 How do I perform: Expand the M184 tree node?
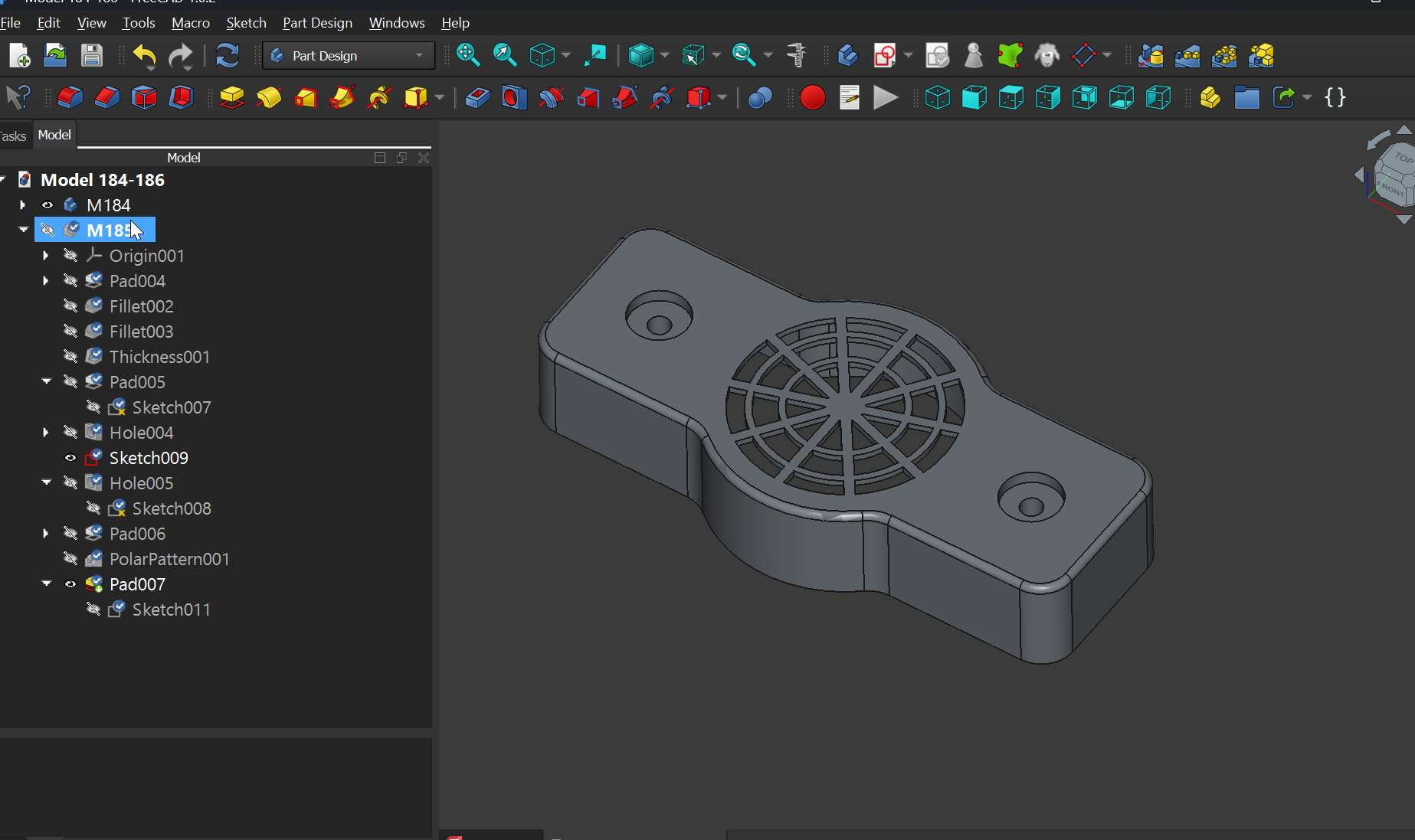coord(22,205)
